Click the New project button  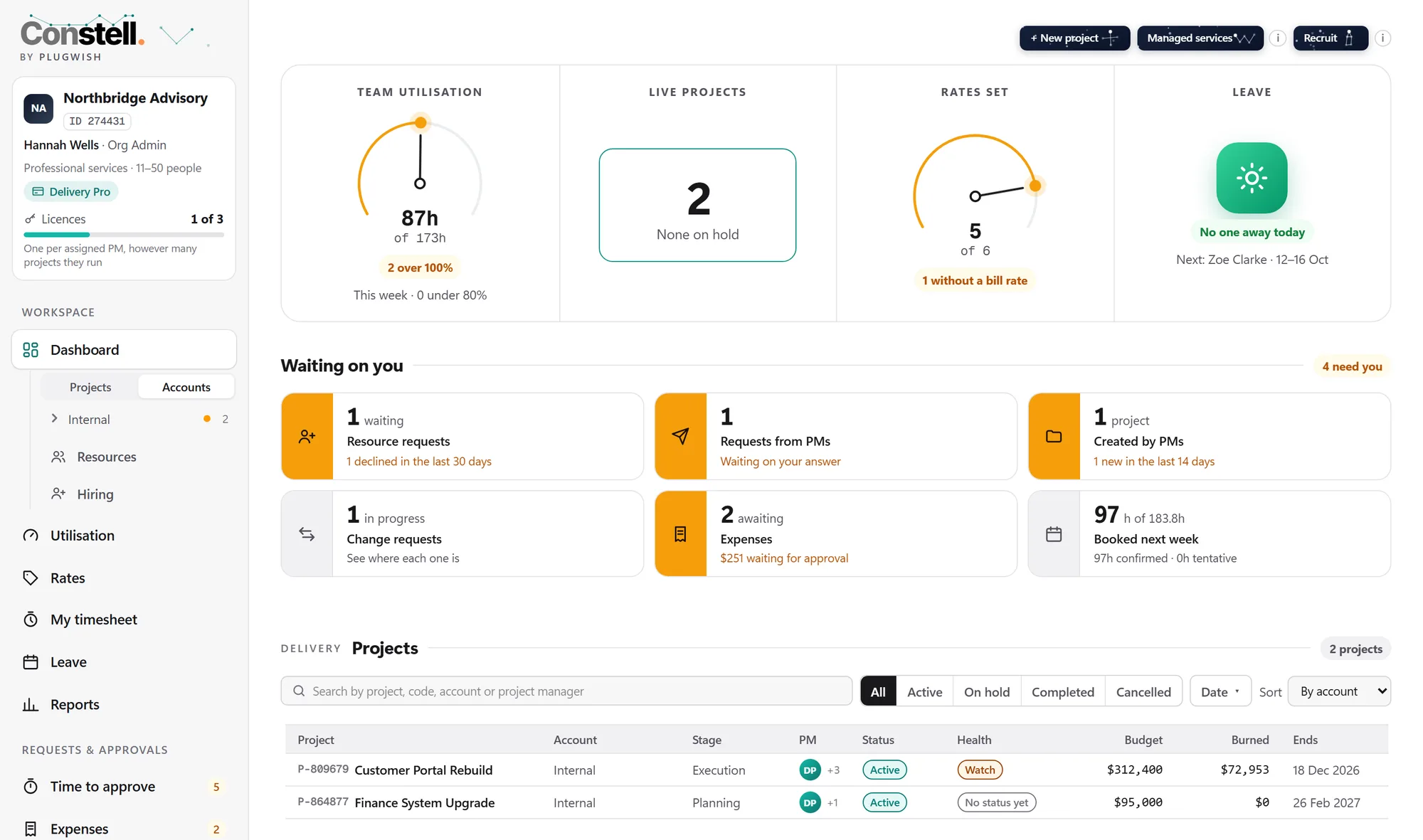[1074, 38]
